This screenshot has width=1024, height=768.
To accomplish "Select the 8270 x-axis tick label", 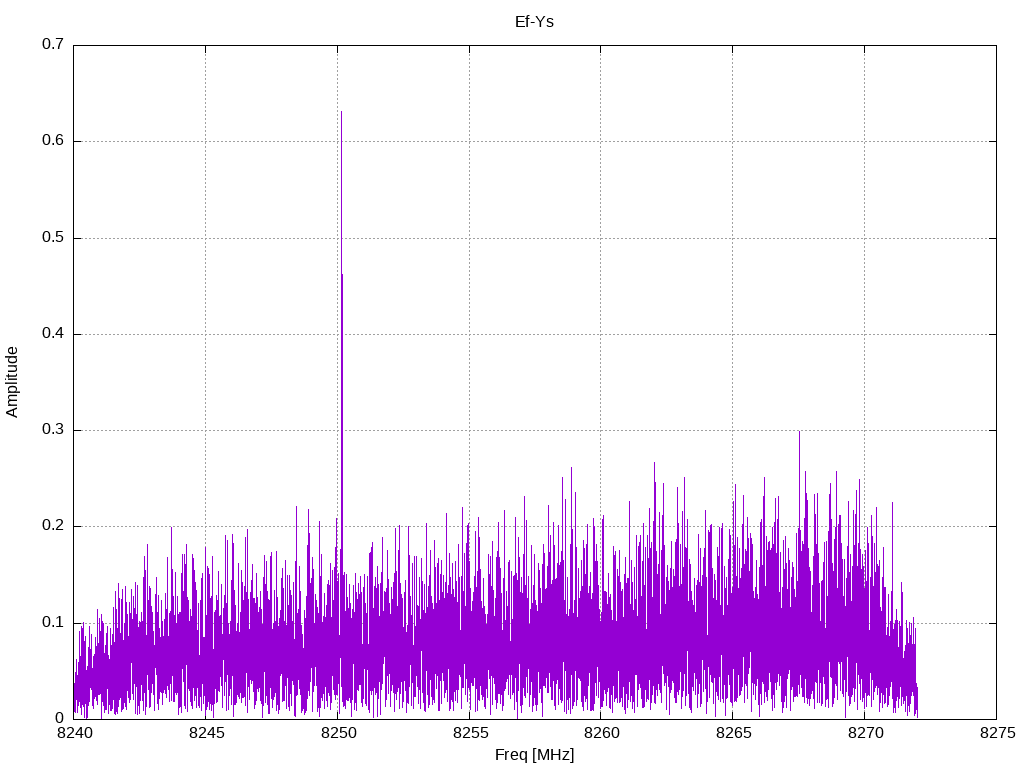I will [864, 735].
